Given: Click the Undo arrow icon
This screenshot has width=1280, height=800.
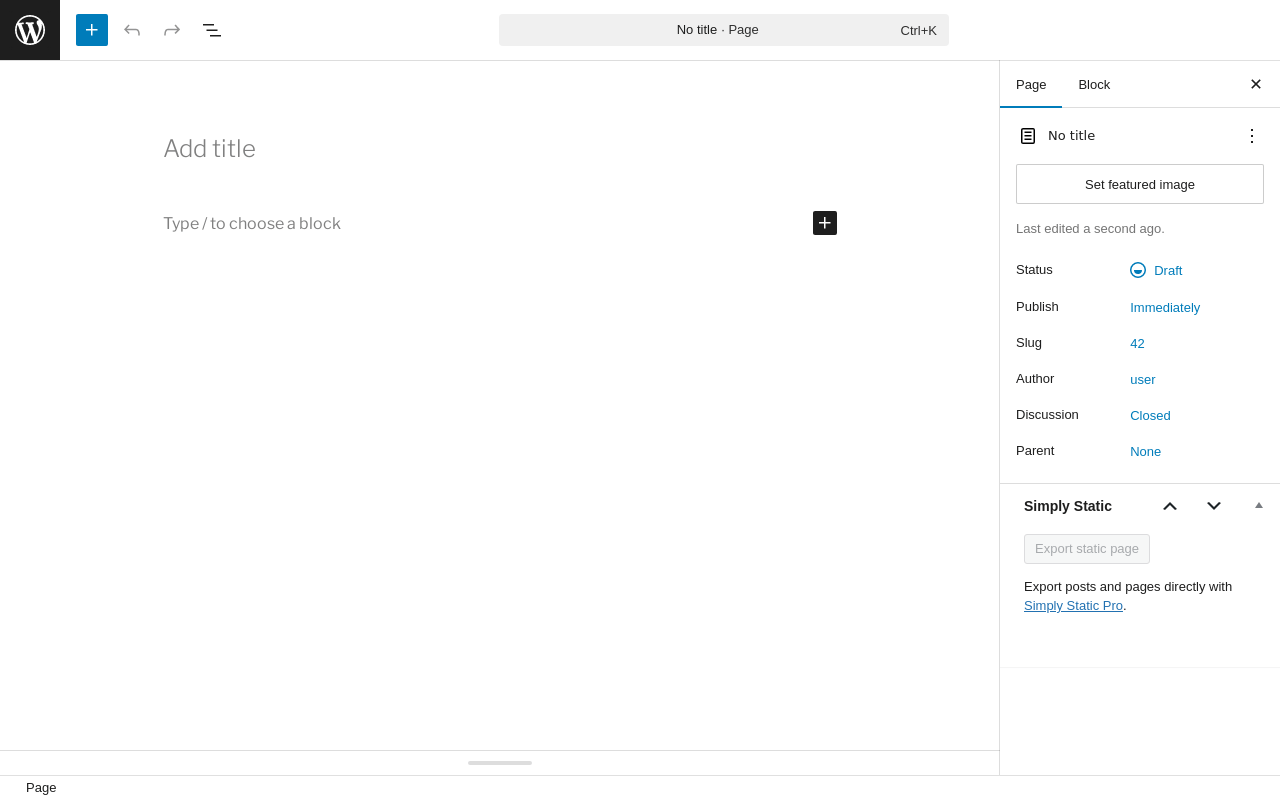Looking at the screenshot, I should [x=132, y=30].
